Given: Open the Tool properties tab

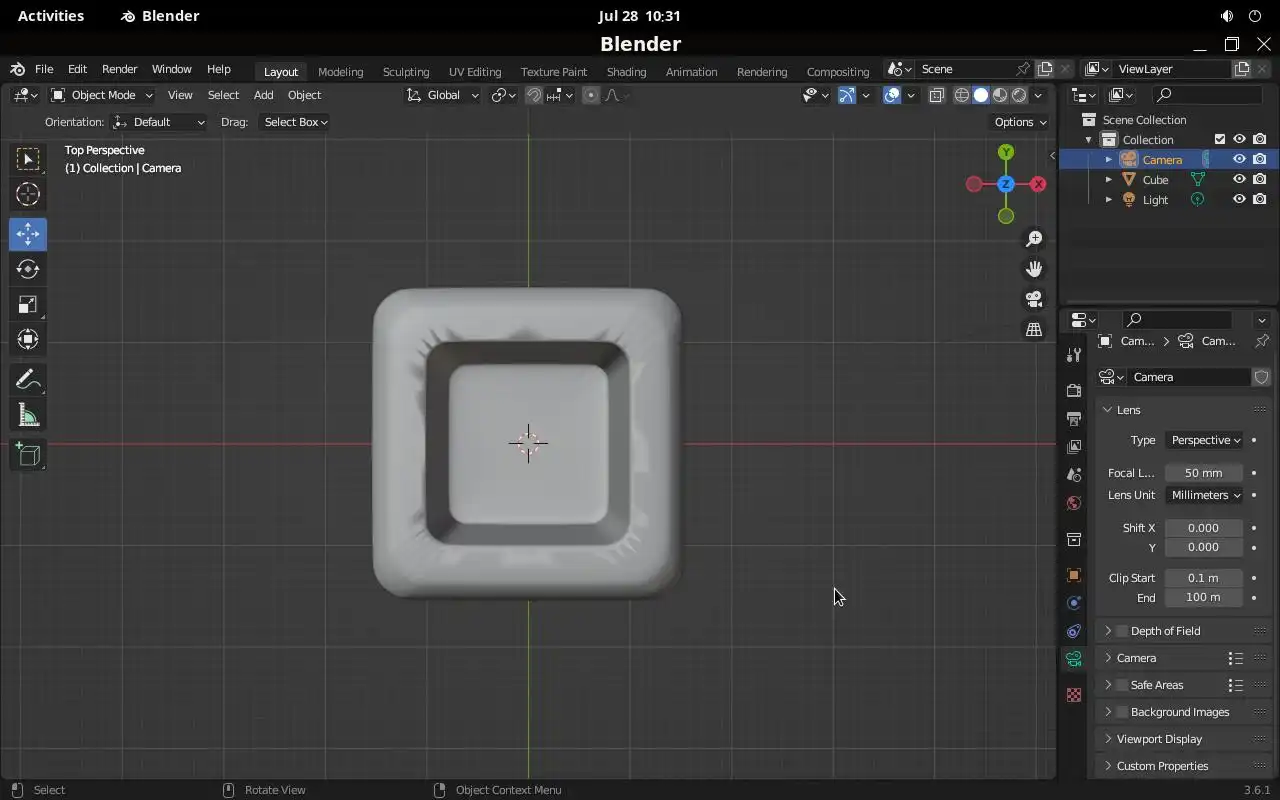Looking at the screenshot, I should coord(1074,355).
